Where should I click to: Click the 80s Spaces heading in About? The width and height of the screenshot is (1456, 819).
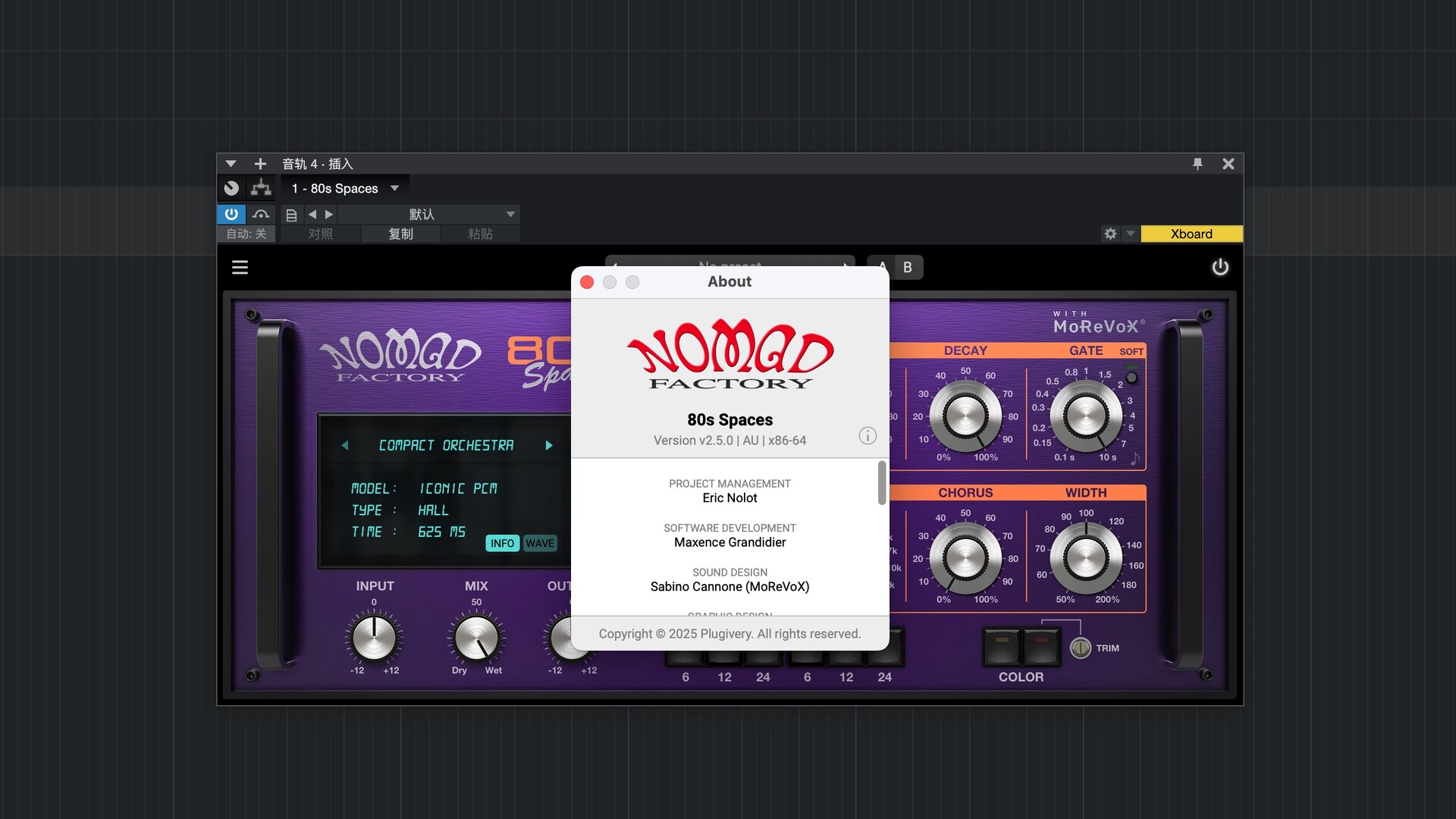[x=730, y=419]
